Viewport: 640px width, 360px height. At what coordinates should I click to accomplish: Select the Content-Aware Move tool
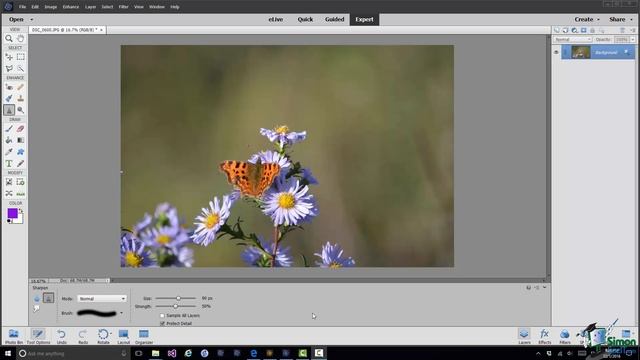point(9,193)
